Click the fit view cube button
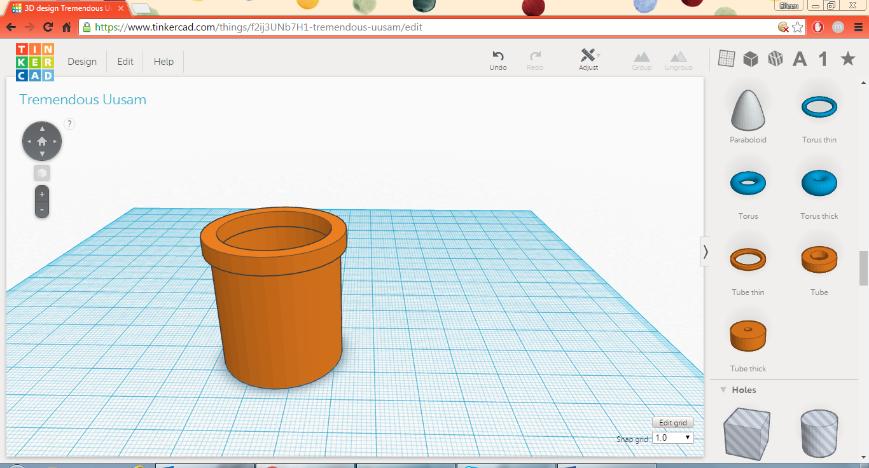The image size is (869, 468). [x=42, y=173]
